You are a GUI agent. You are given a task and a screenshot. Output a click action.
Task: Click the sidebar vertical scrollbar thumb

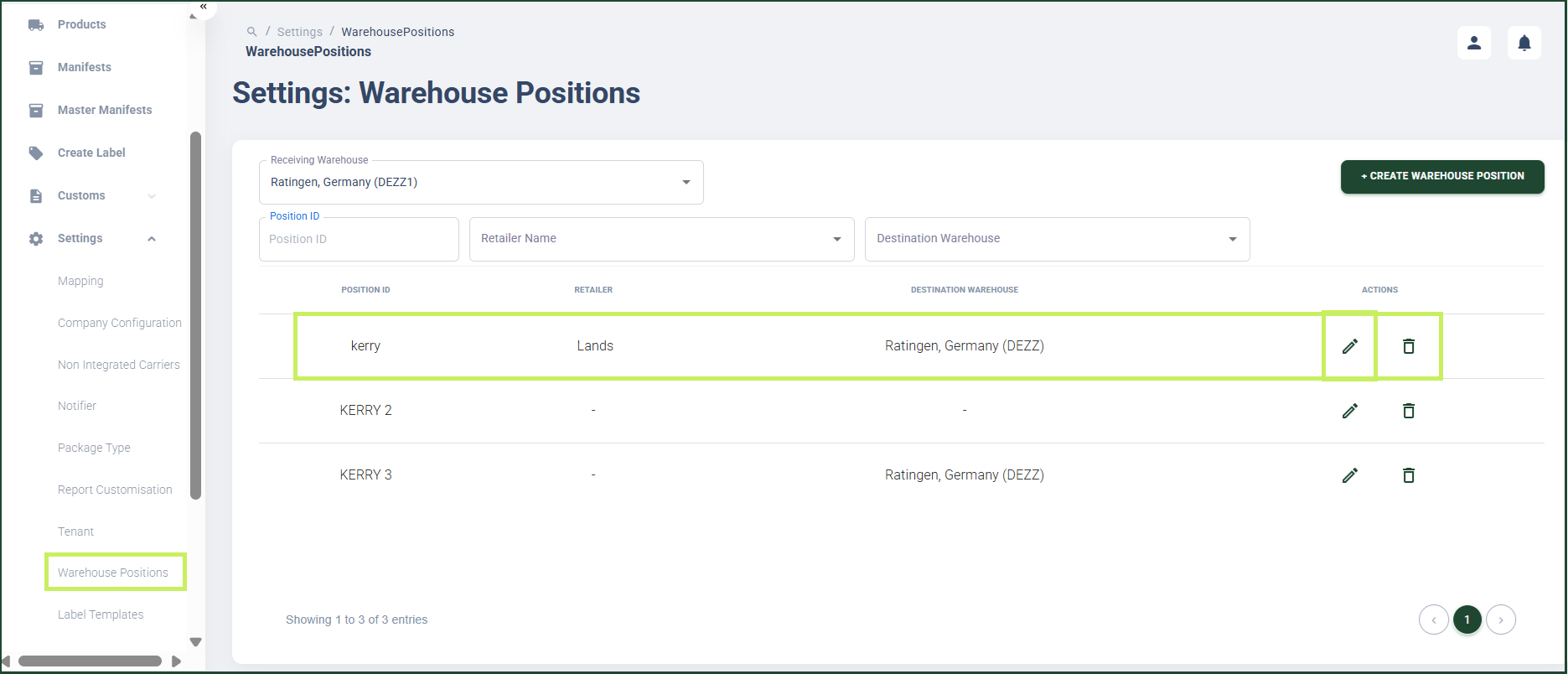coord(196,315)
